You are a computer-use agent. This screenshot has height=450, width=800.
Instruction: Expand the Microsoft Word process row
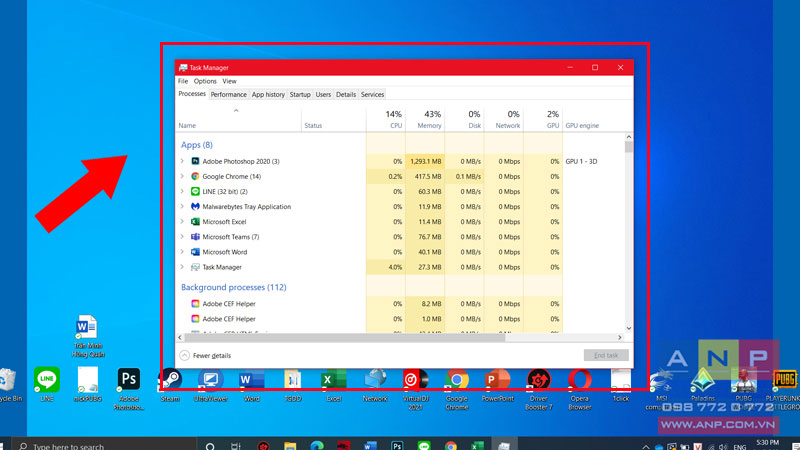(x=182, y=252)
